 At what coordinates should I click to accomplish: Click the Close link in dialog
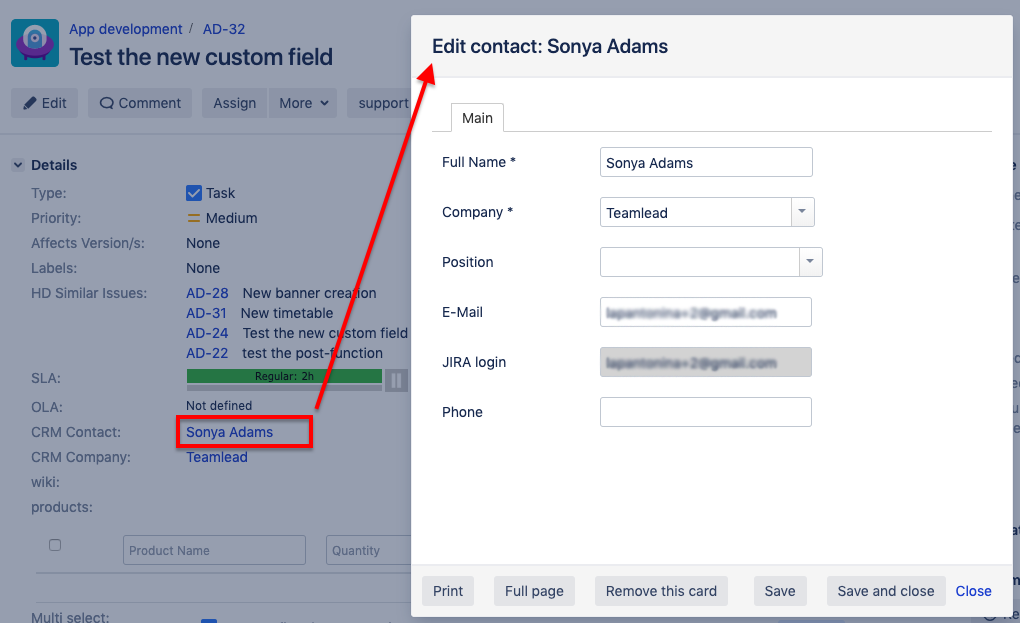pos(973,591)
